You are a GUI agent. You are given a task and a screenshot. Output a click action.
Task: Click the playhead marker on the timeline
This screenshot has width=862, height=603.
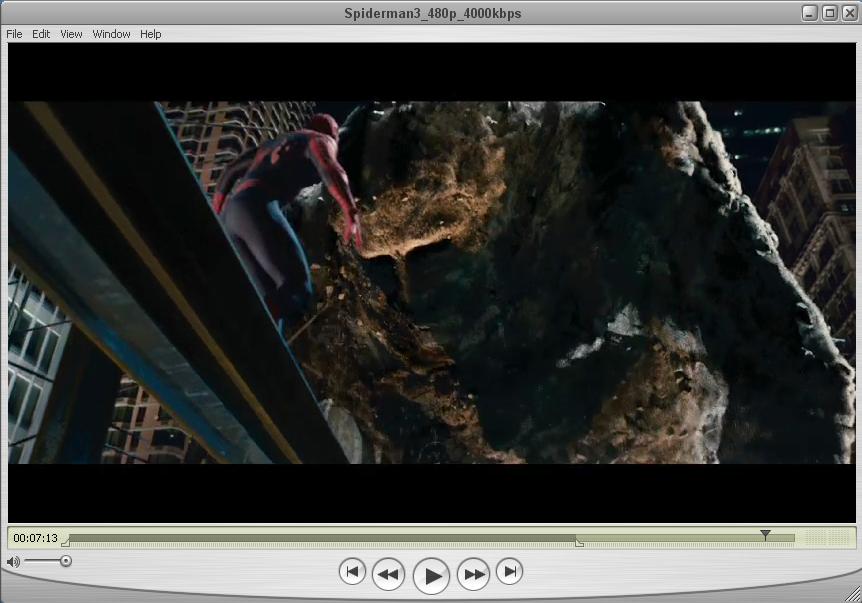point(765,535)
